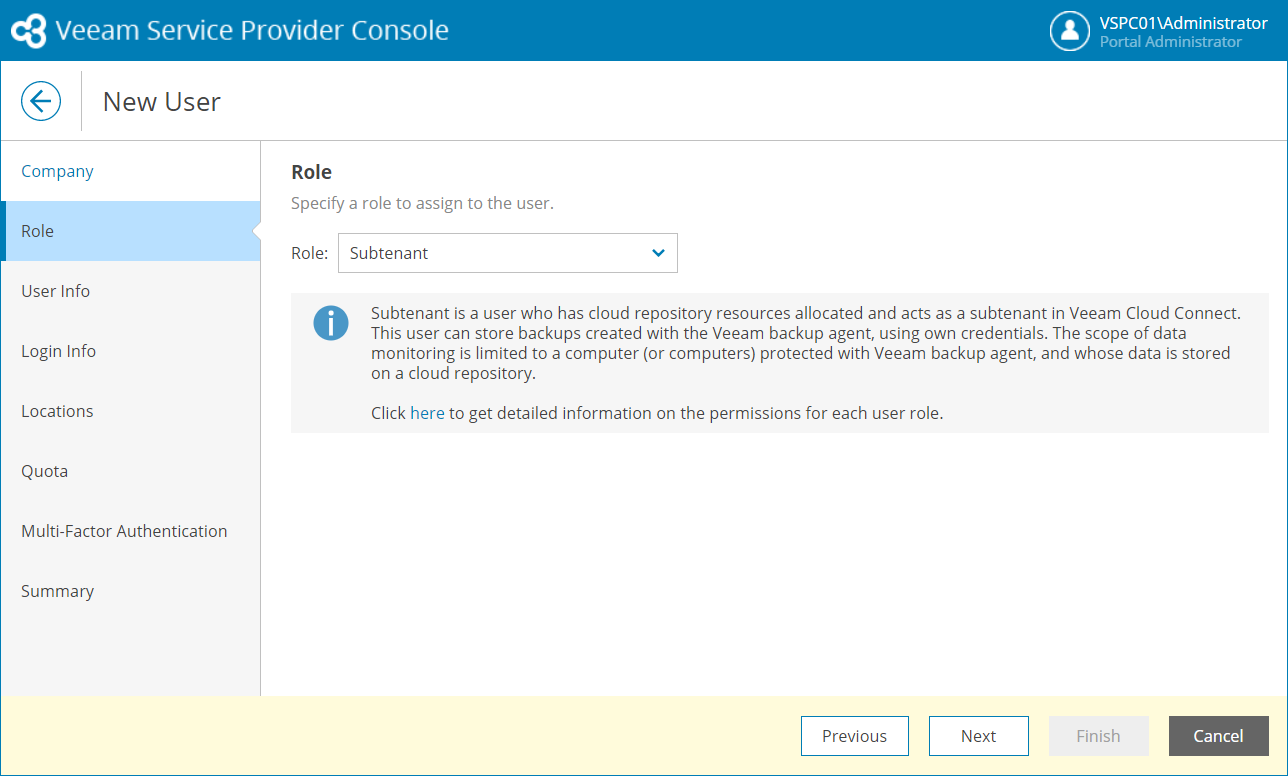Click the Previous button
Screen dimensions: 1288x776
pyautogui.click(x=855, y=736)
